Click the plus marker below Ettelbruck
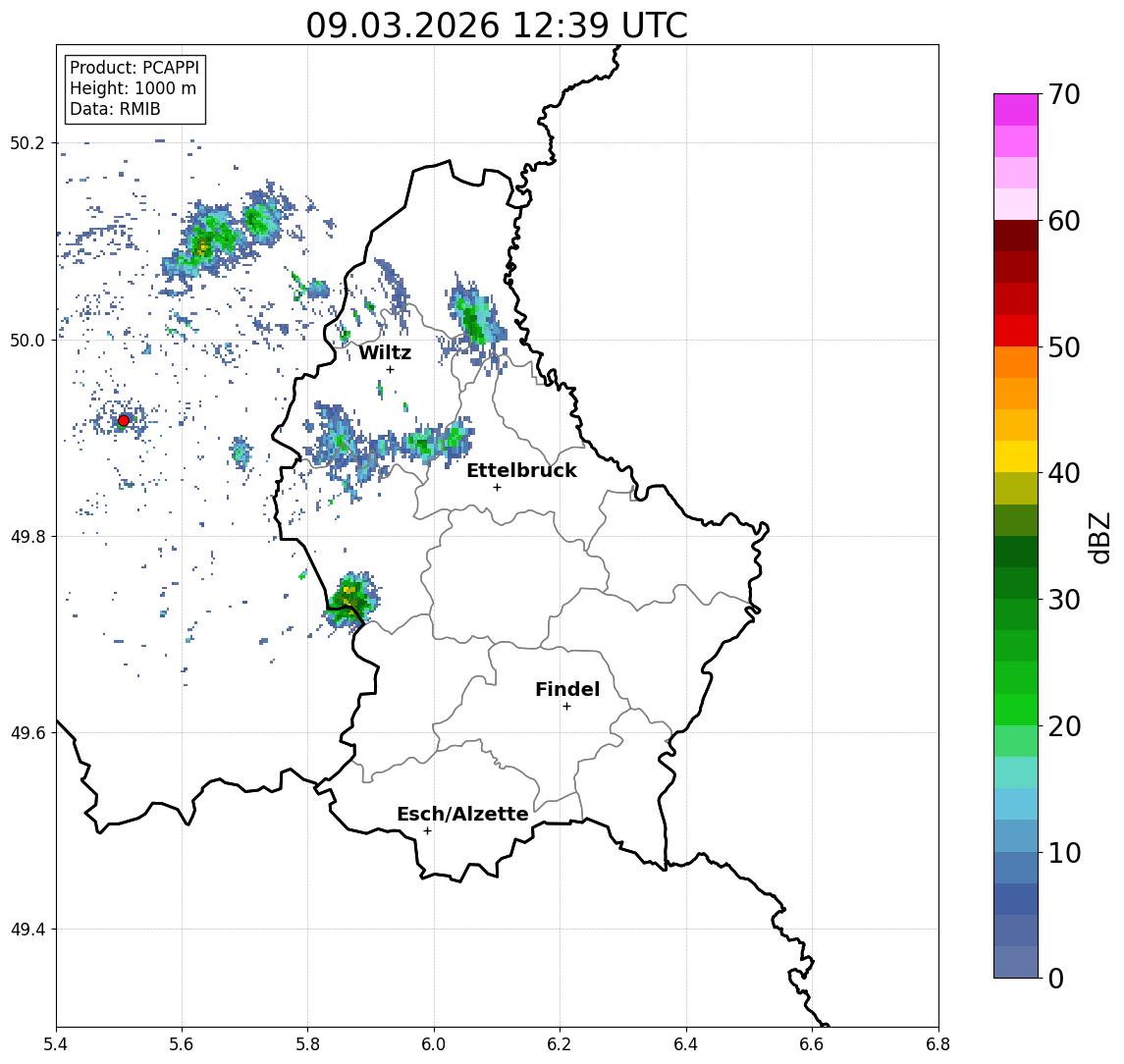The image size is (1124, 1064). 497,488
